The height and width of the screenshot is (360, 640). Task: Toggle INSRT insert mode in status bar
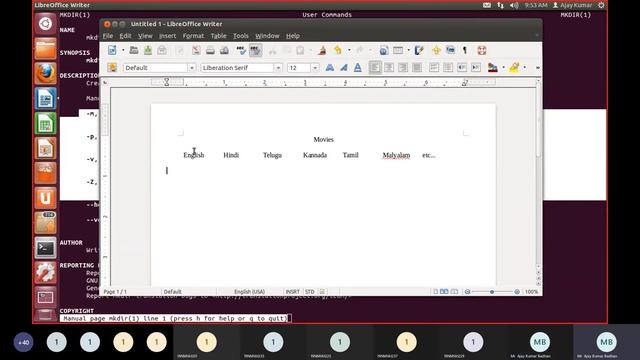(x=292, y=292)
